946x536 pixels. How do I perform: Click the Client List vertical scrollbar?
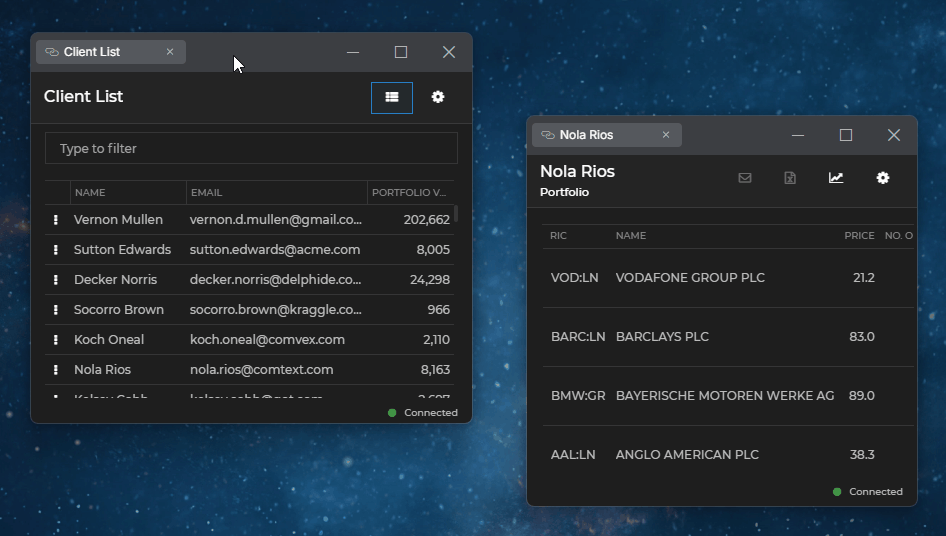pos(456,214)
